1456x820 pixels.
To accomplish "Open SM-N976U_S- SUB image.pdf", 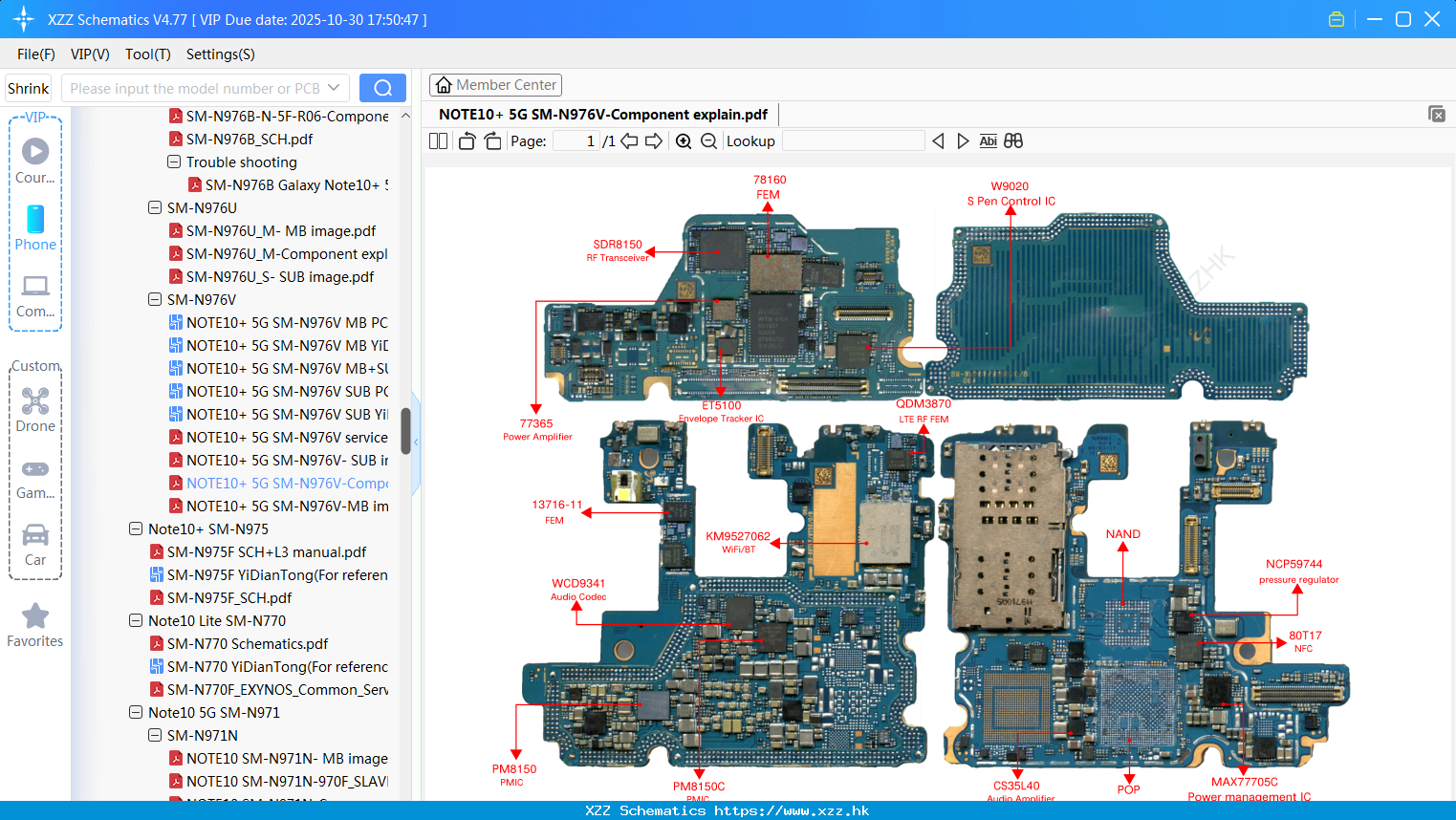I will click(x=272, y=276).
